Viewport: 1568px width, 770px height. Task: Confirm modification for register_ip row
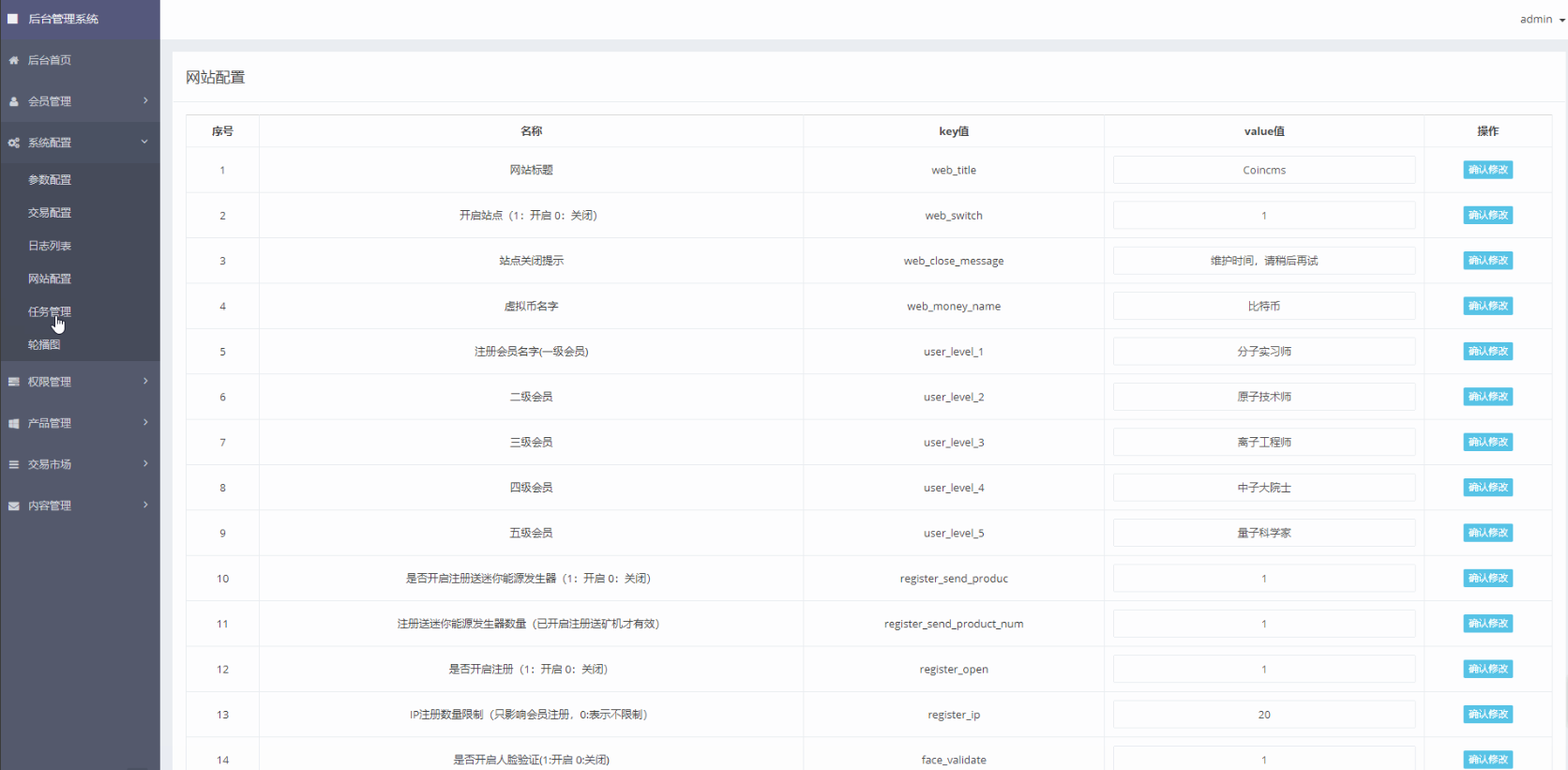1488,714
